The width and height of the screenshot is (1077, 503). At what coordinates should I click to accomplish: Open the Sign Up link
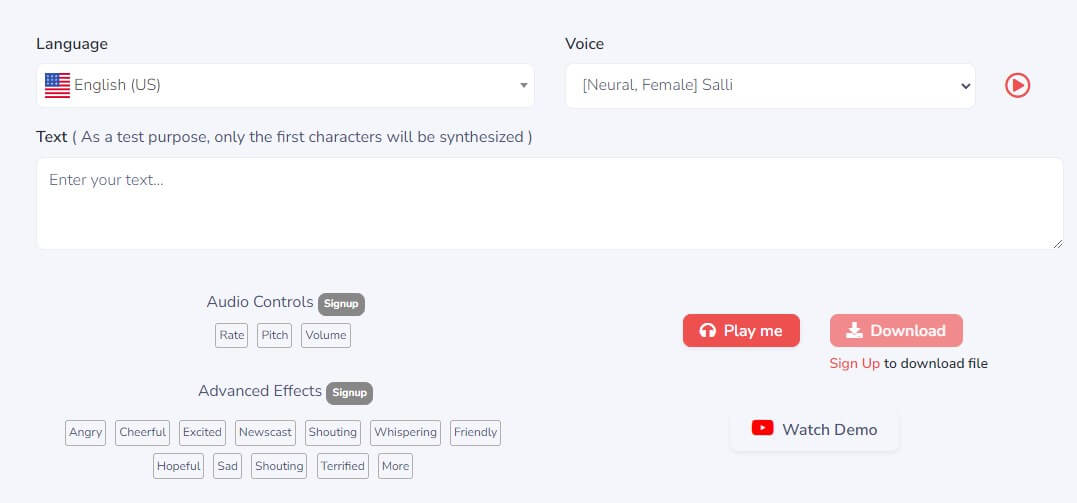pyautogui.click(x=854, y=363)
